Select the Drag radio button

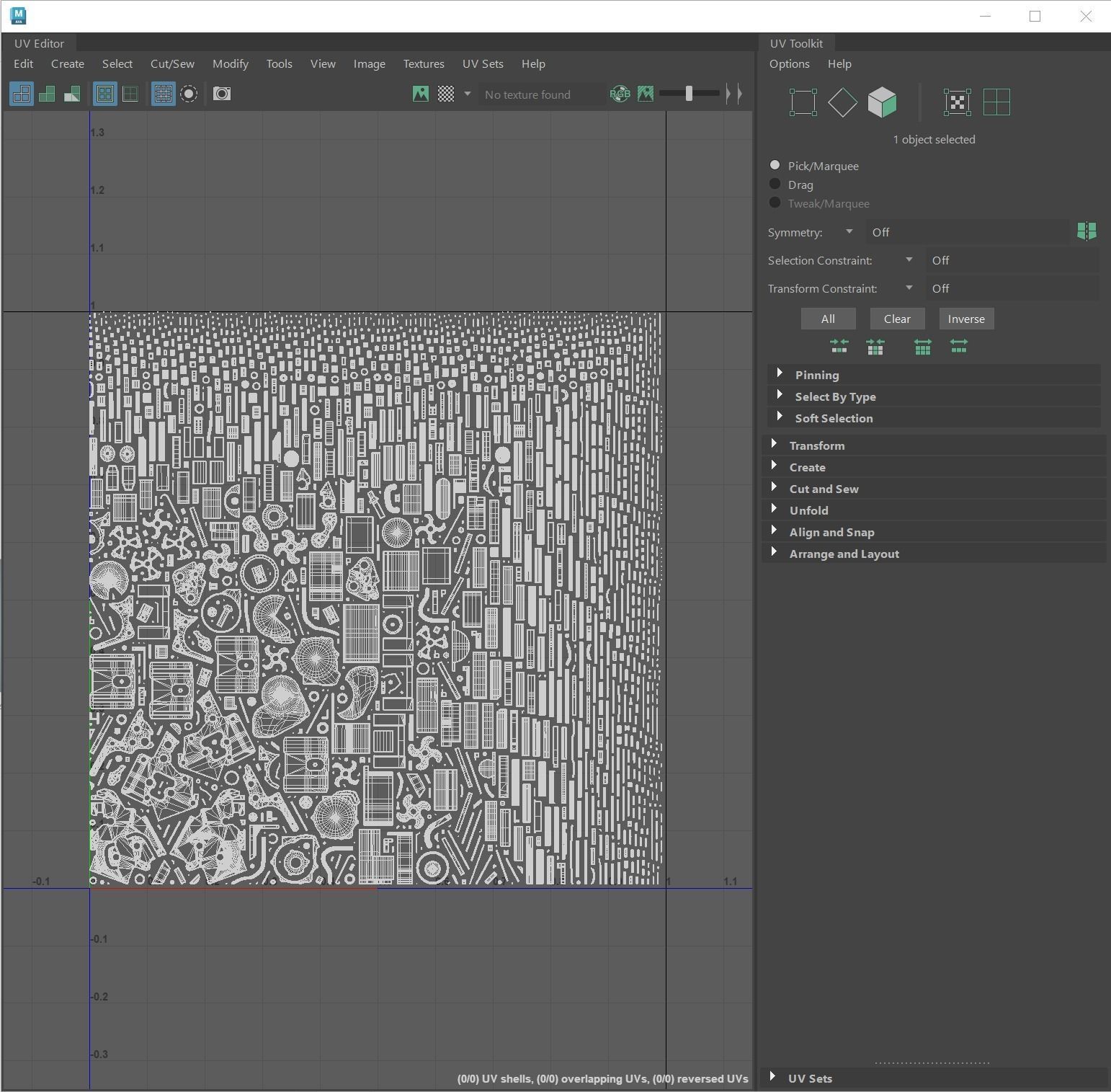point(775,185)
